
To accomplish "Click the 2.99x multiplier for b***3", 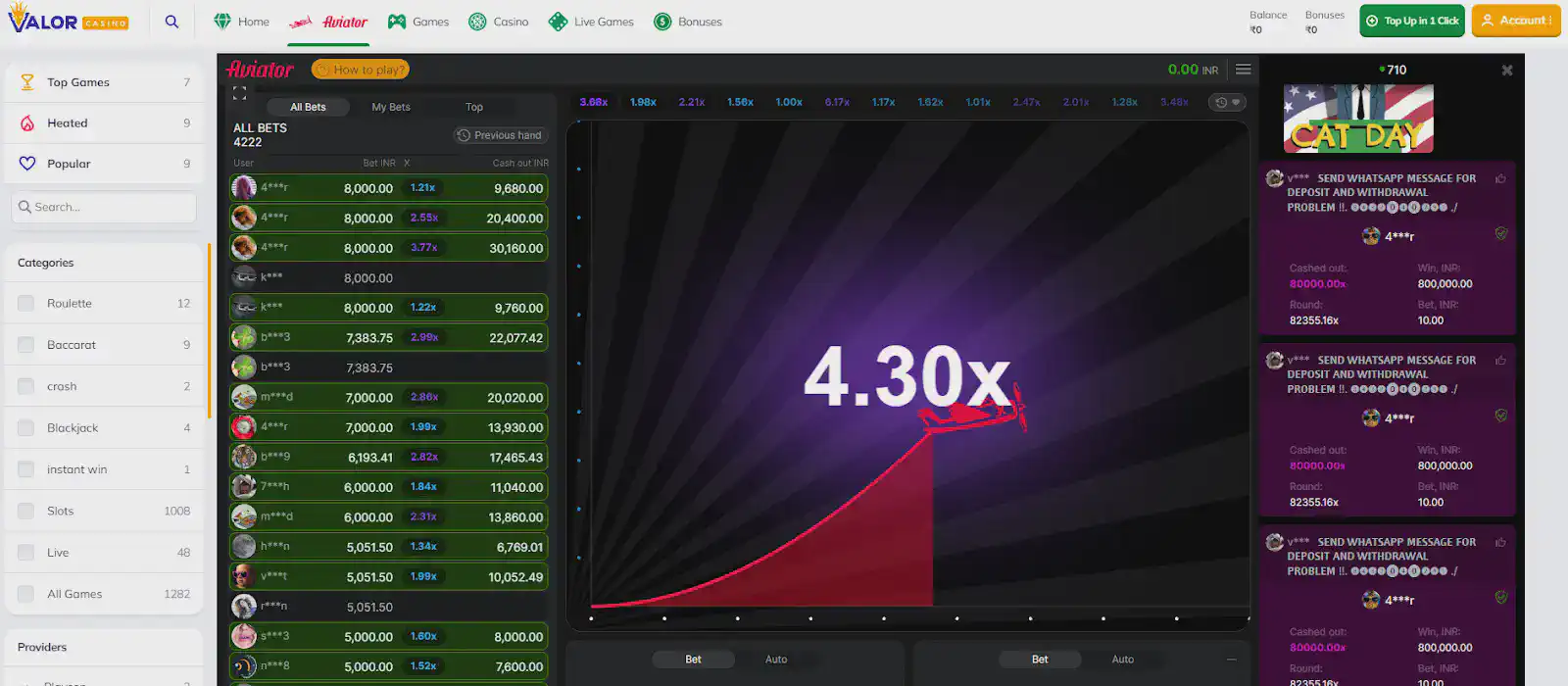I will (424, 337).
